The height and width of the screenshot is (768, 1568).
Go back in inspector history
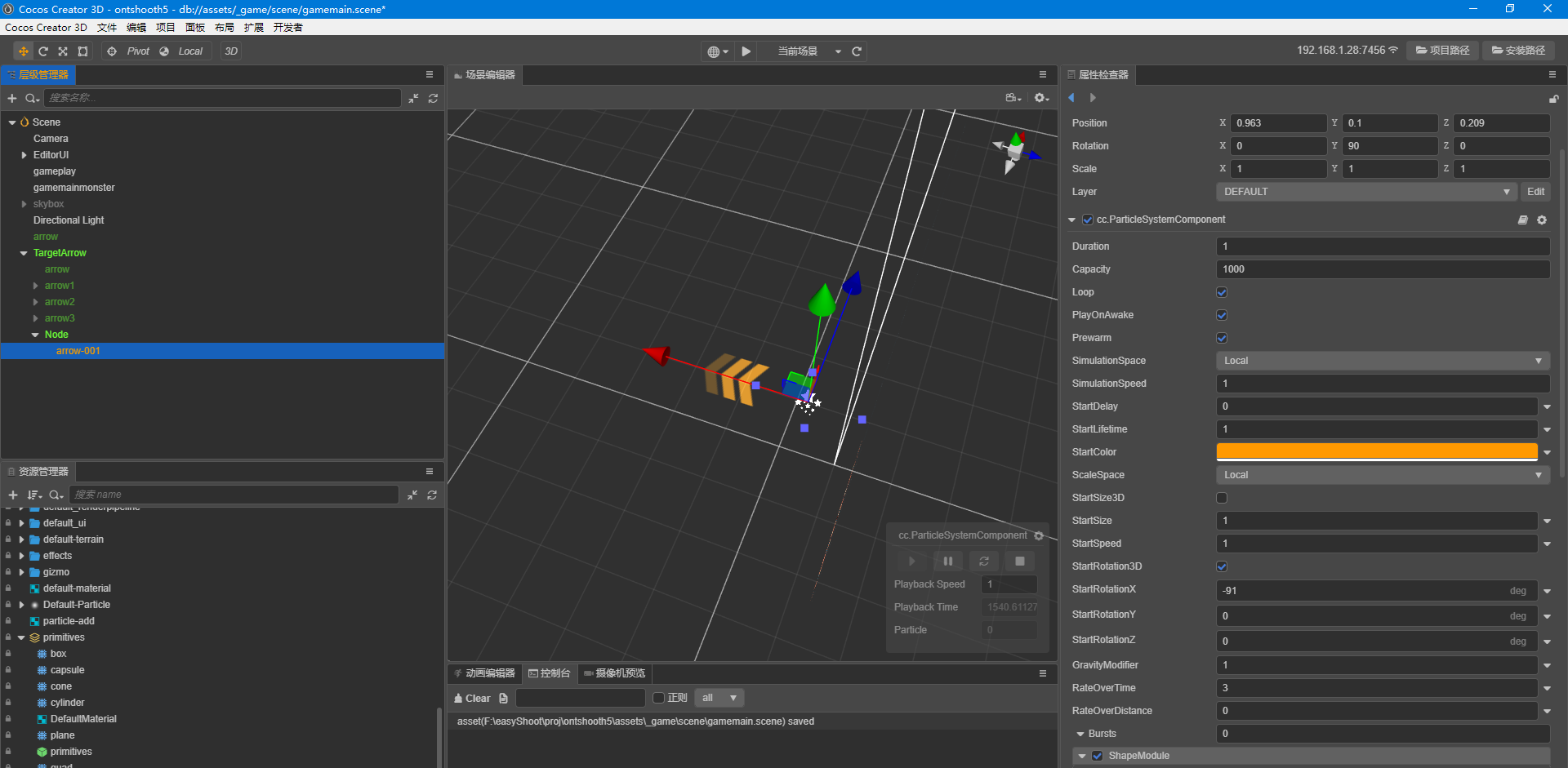[x=1071, y=98]
